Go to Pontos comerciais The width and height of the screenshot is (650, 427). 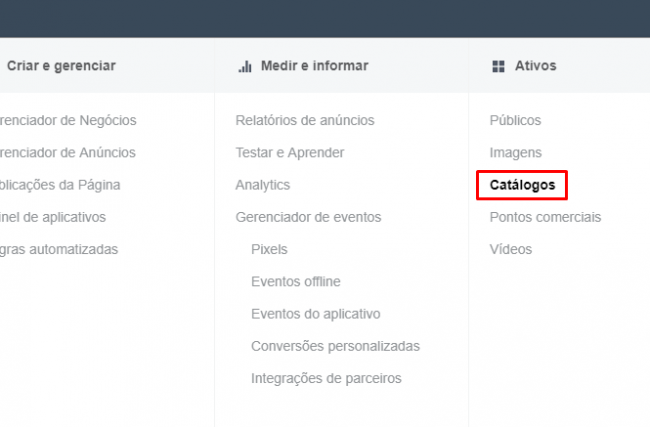coord(545,217)
